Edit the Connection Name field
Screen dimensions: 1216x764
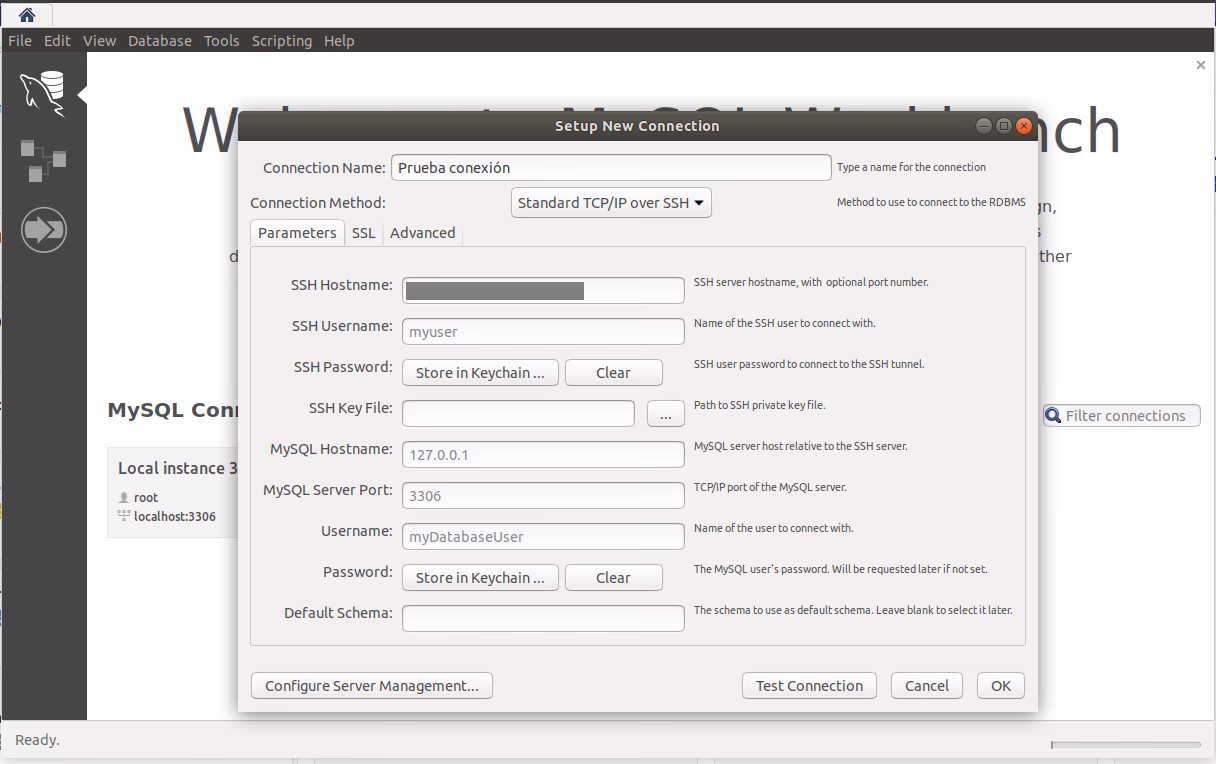[611, 168]
